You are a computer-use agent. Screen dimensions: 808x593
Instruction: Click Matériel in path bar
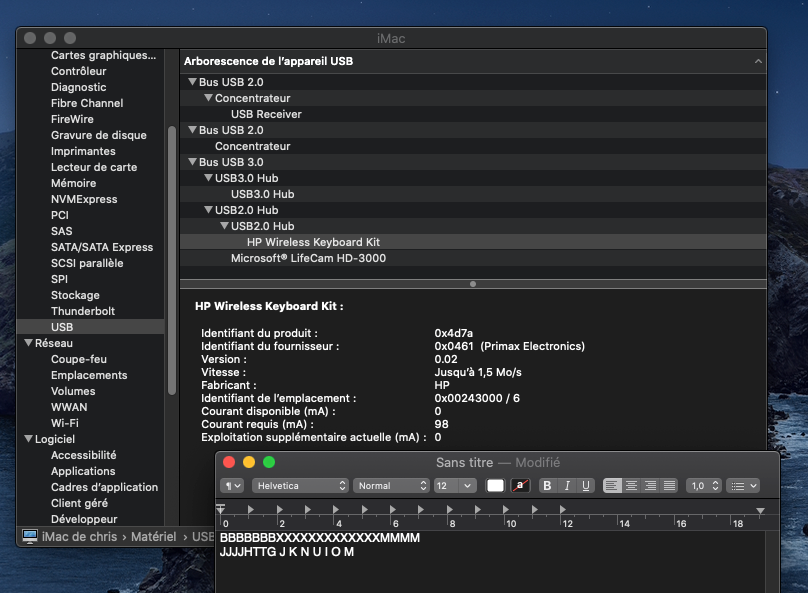pyautogui.click(x=154, y=536)
